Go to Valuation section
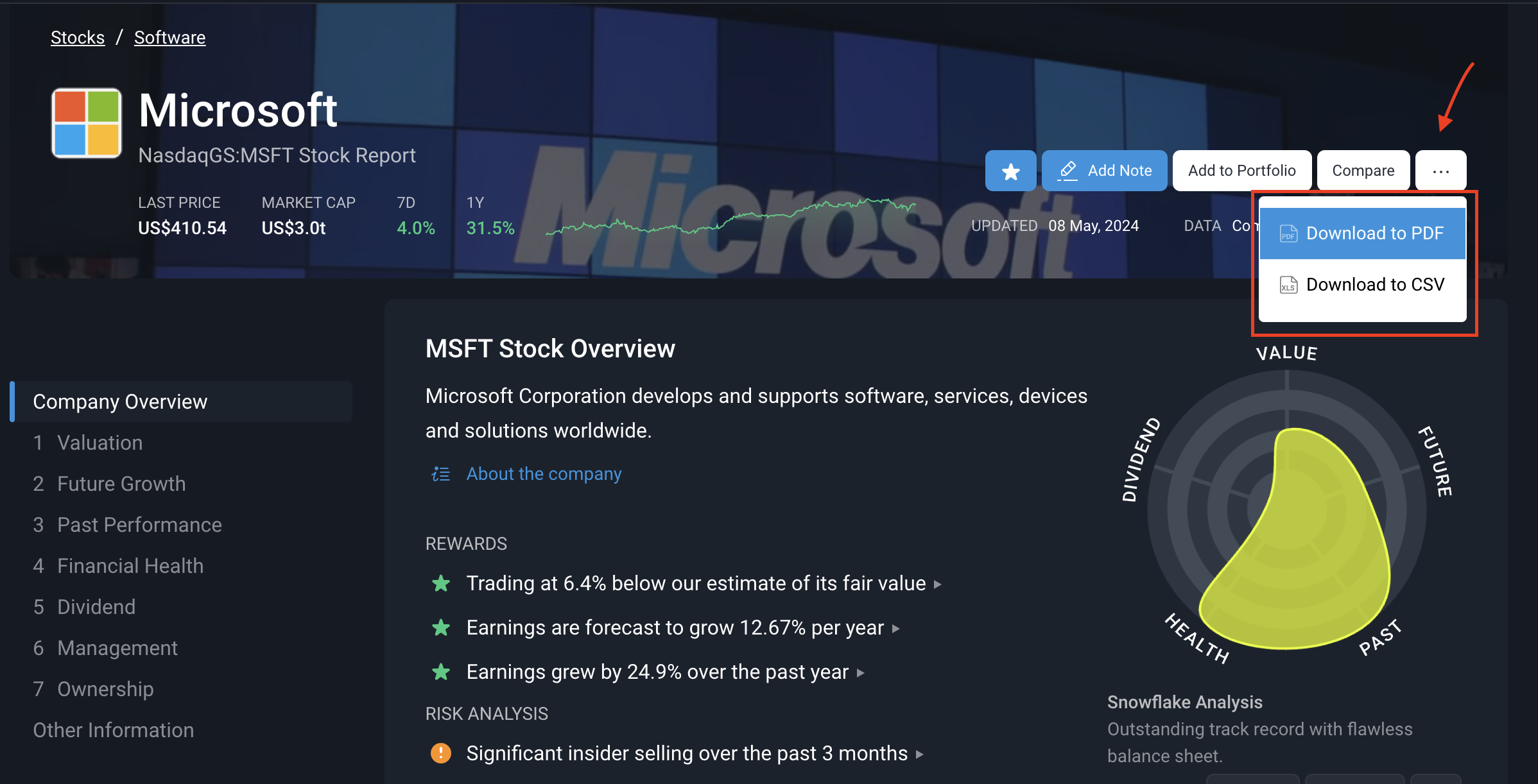Image resolution: width=1538 pixels, height=784 pixels. pos(99,443)
